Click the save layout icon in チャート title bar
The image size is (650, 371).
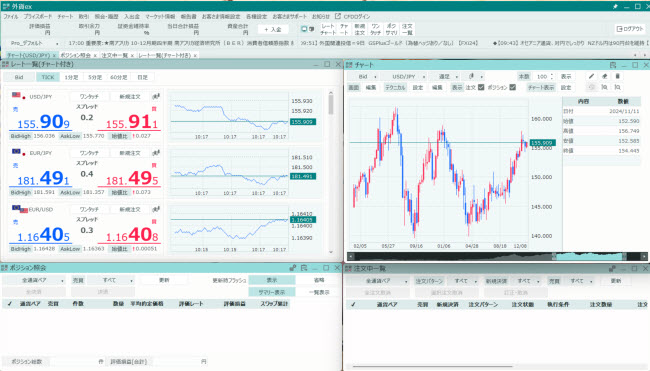point(613,65)
